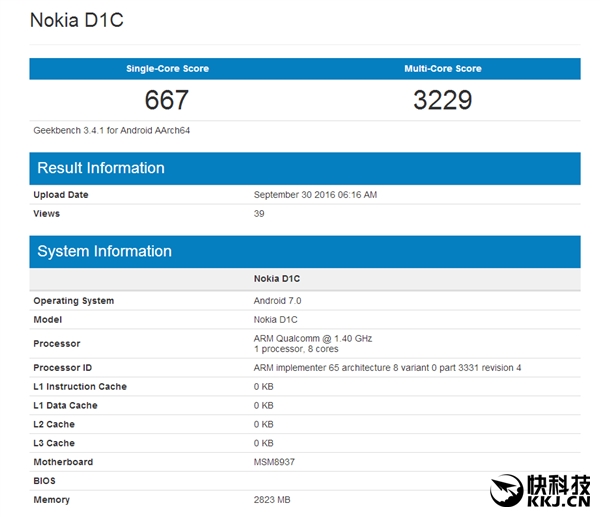Click the Processor ID row label
Image resolution: width=600 pixels, height=517 pixels.
coord(65,368)
